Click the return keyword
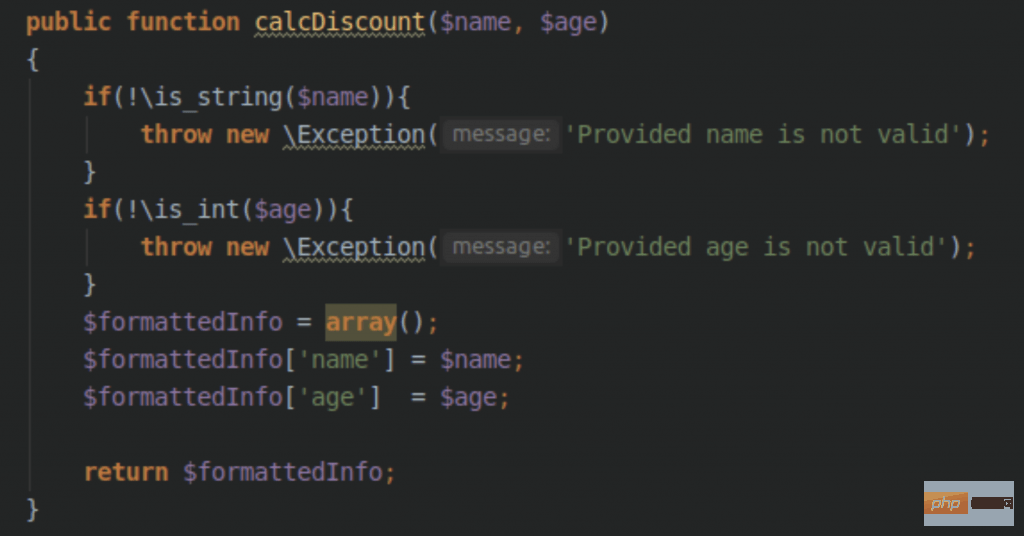Screen dimensions: 1024x536 click(x=126, y=472)
